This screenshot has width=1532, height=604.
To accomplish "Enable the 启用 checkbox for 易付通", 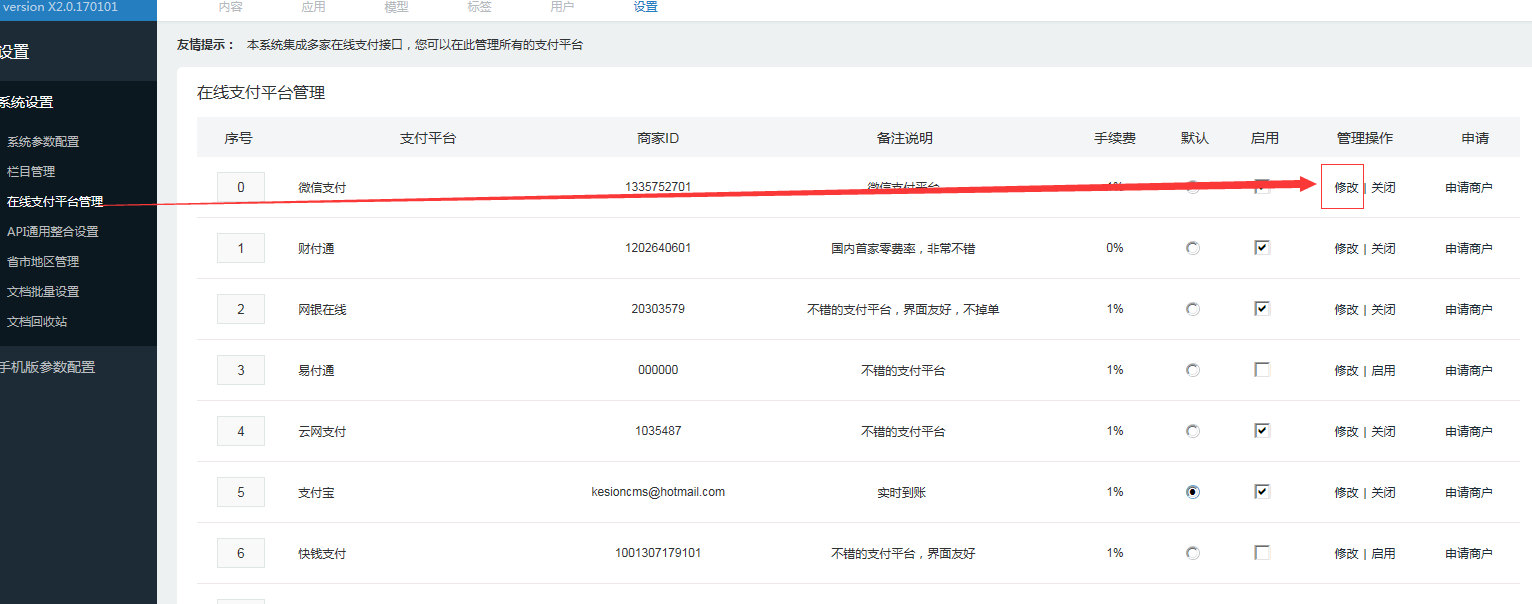I will pyautogui.click(x=1261, y=369).
